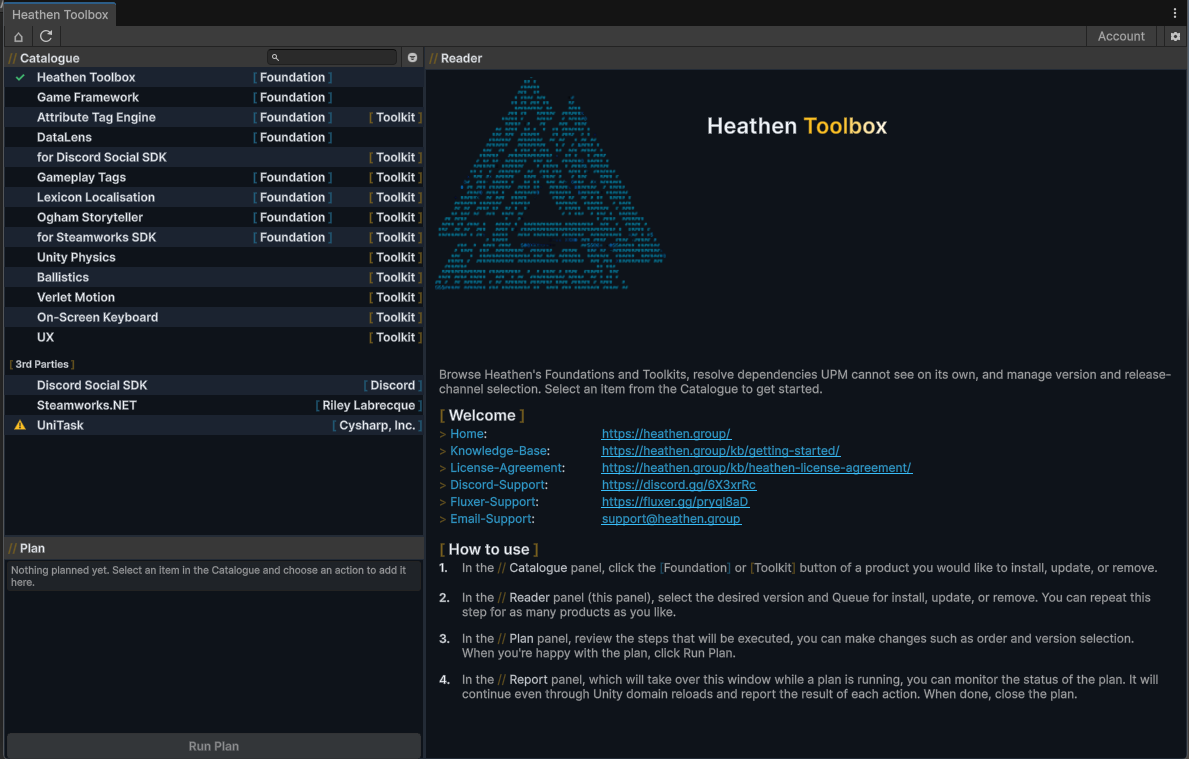Image resolution: width=1189 pixels, height=759 pixels.
Task: Open the https://heathen.group/ link
Action: [666, 434]
